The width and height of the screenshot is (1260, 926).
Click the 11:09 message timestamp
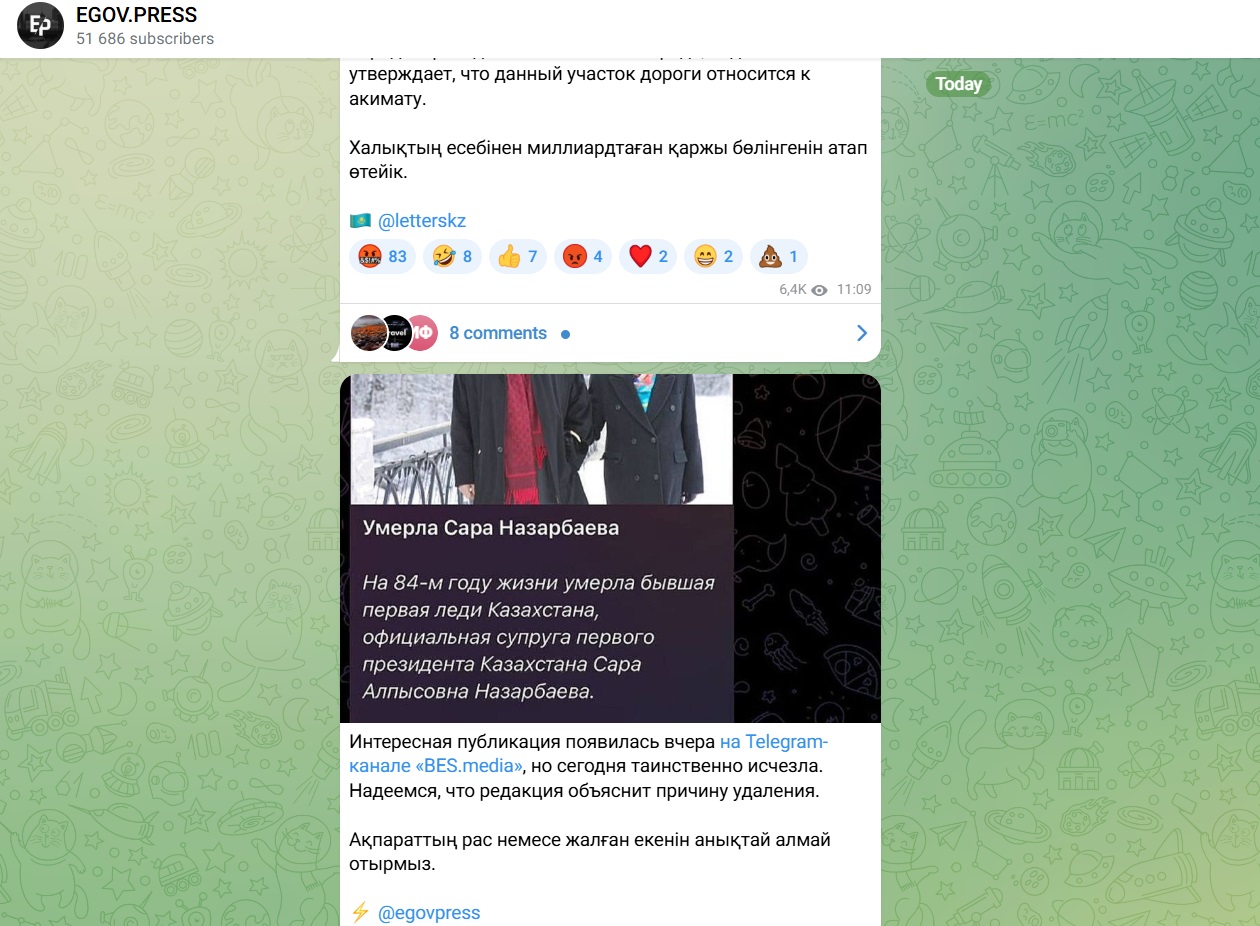coord(854,290)
